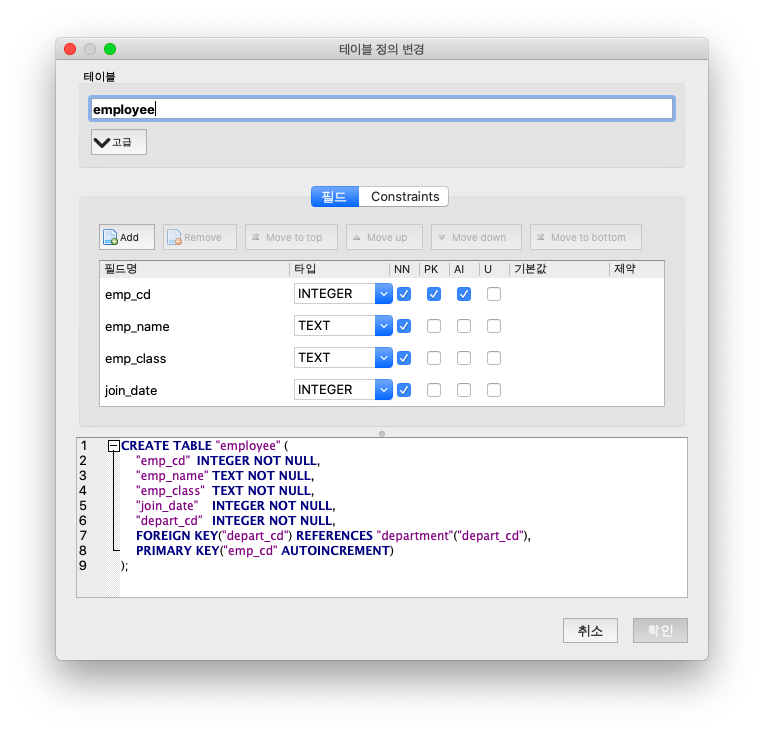Screen dimensions: 764x734
Task: Click the 확인 confirm button
Action: point(660,631)
